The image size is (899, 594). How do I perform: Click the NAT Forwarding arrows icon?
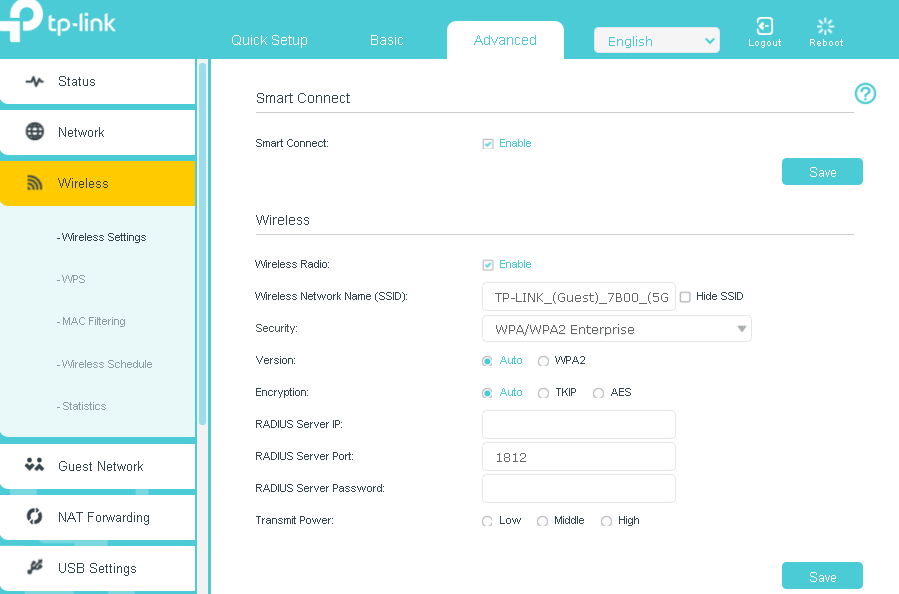pyautogui.click(x=35, y=517)
